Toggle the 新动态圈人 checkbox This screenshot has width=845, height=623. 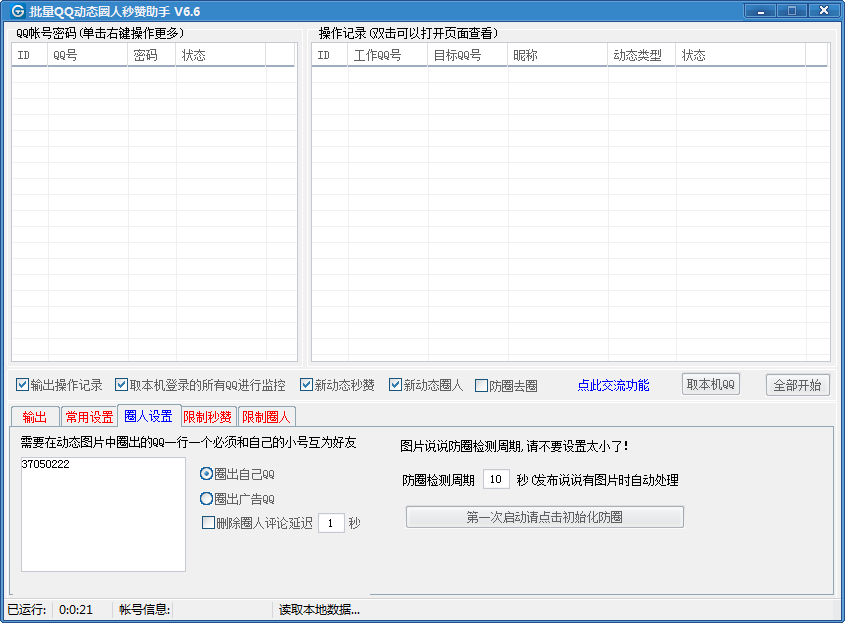click(x=395, y=385)
